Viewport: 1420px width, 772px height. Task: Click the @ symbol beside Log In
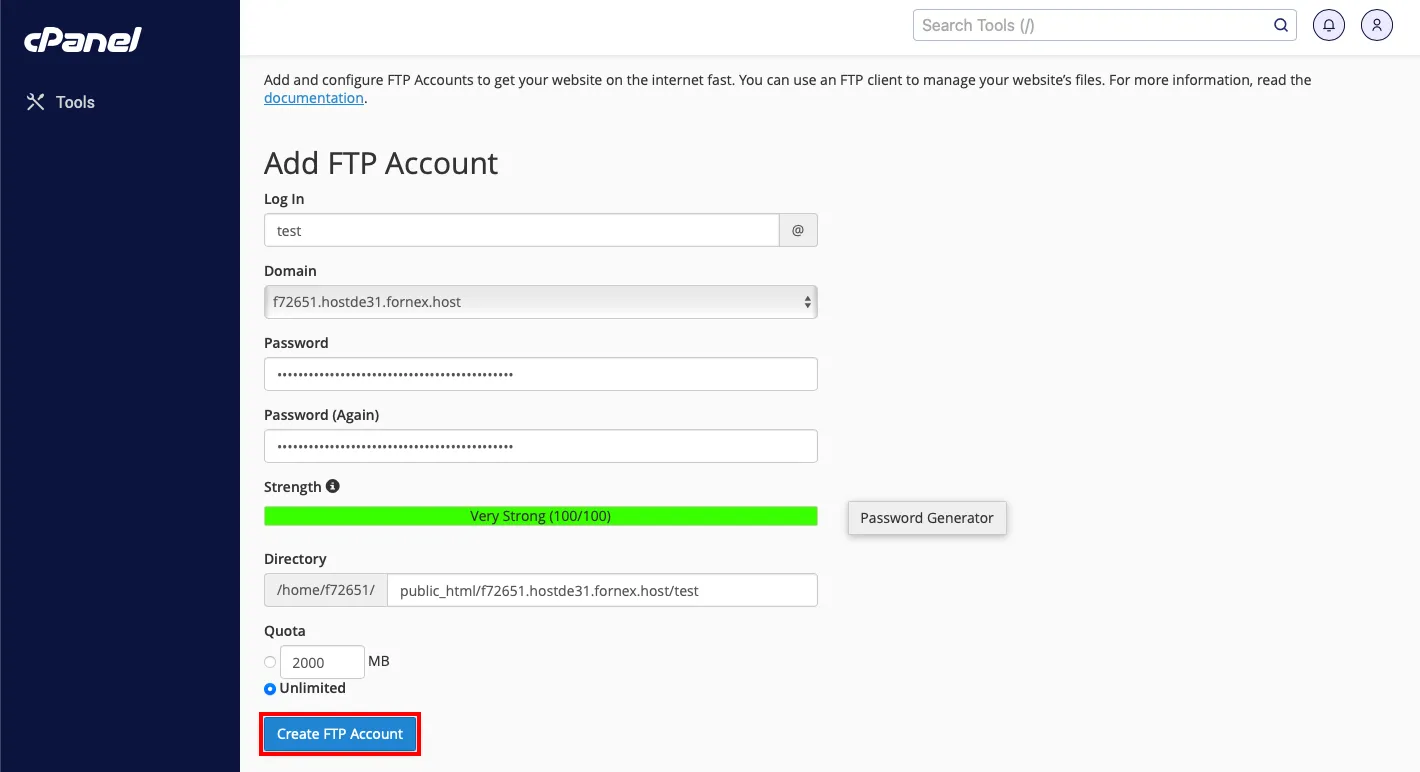(x=798, y=230)
